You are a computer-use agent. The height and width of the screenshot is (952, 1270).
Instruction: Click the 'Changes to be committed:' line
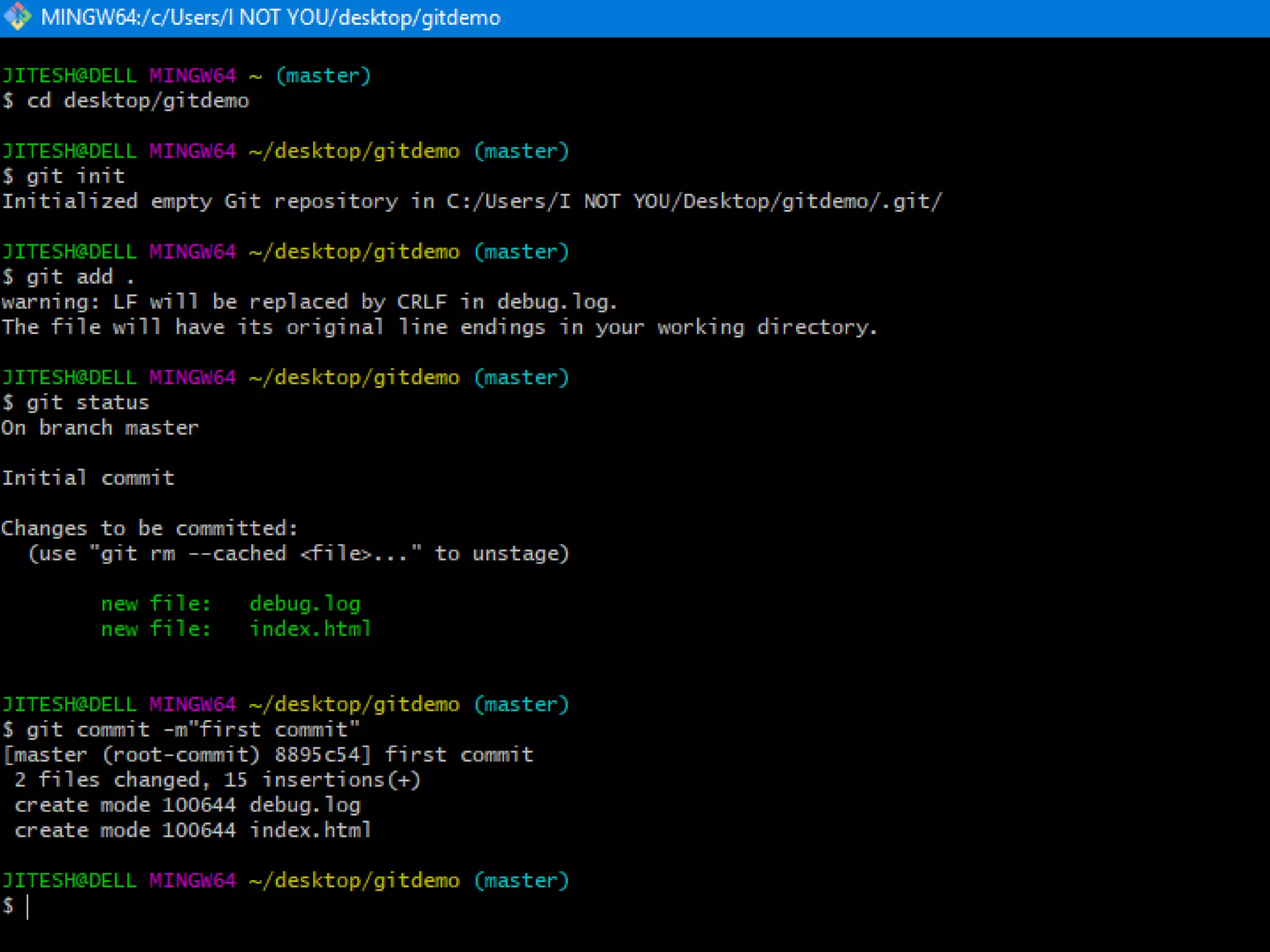pyautogui.click(x=149, y=528)
